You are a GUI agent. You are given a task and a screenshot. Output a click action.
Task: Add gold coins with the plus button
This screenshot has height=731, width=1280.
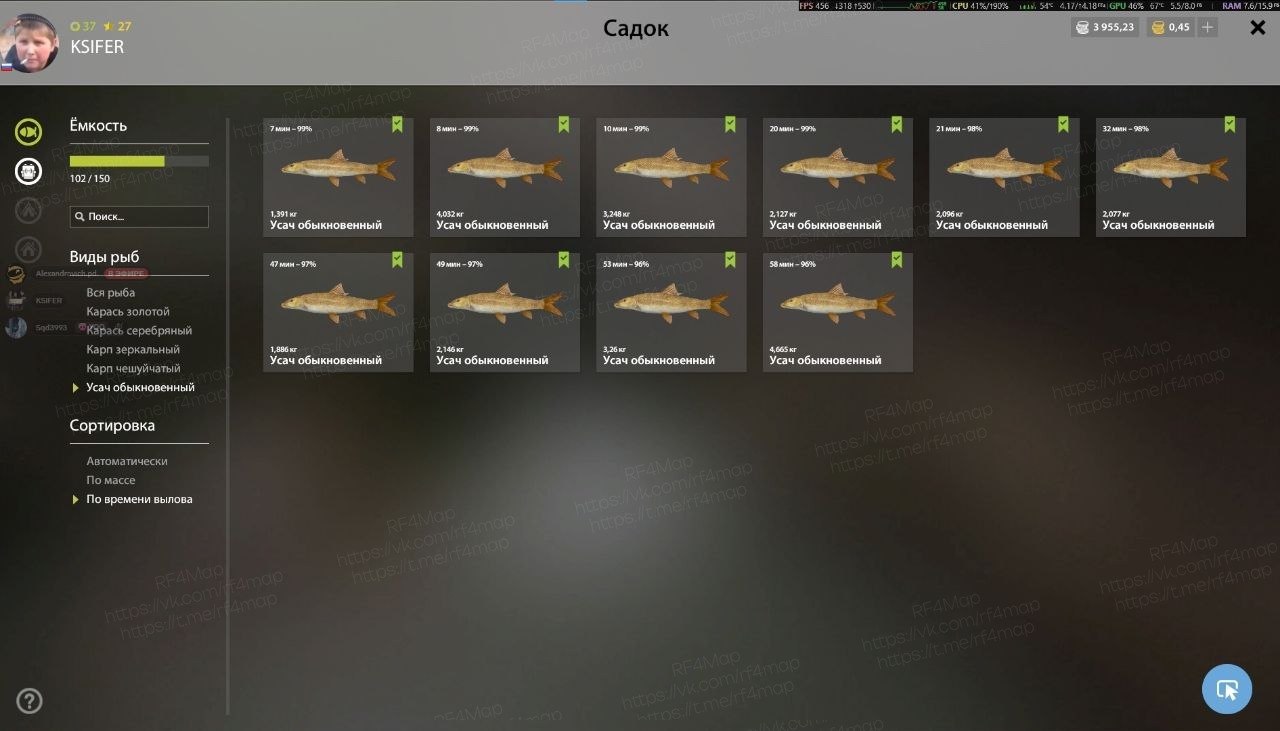tap(1208, 27)
